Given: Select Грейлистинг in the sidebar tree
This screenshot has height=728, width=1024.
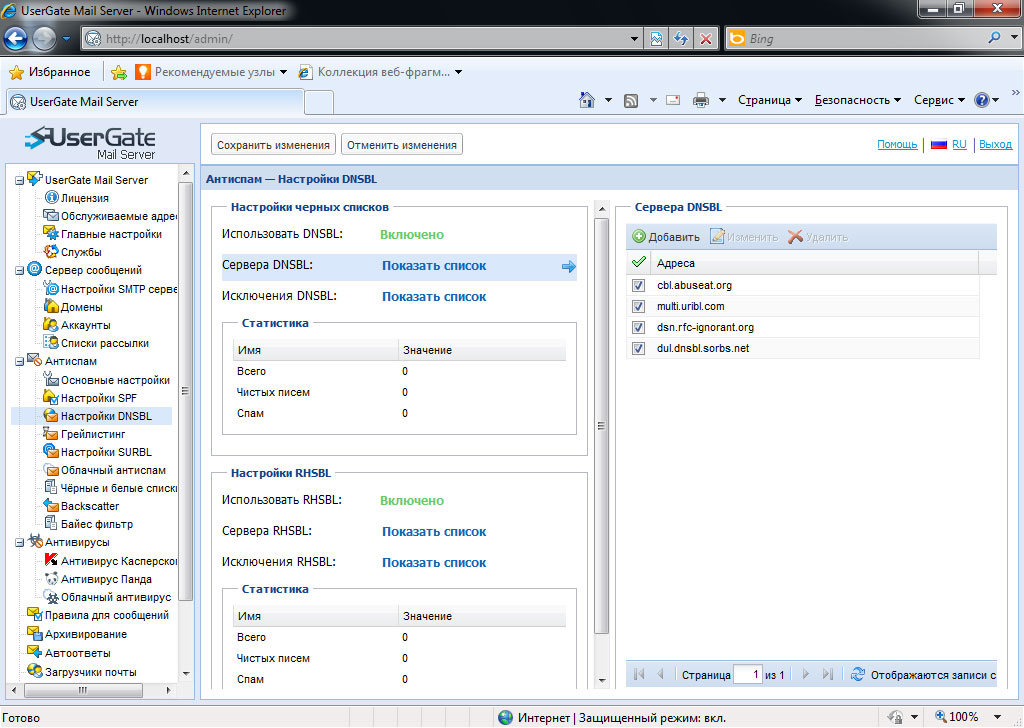Looking at the screenshot, I should point(93,434).
